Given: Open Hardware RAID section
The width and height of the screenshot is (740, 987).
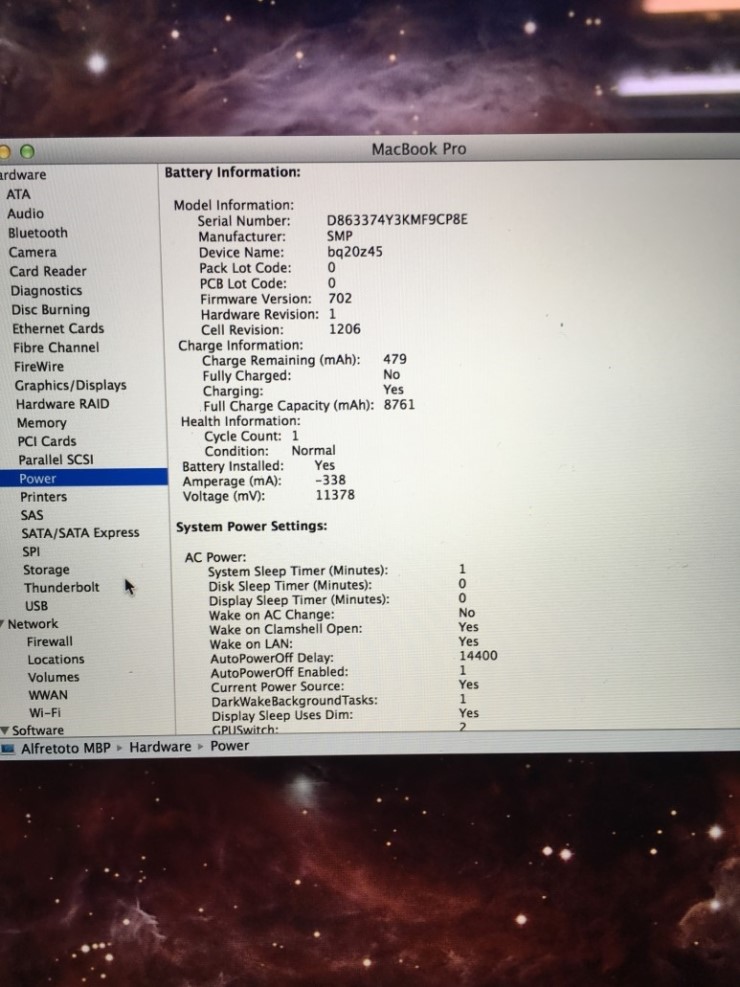Looking at the screenshot, I should click(62, 404).
